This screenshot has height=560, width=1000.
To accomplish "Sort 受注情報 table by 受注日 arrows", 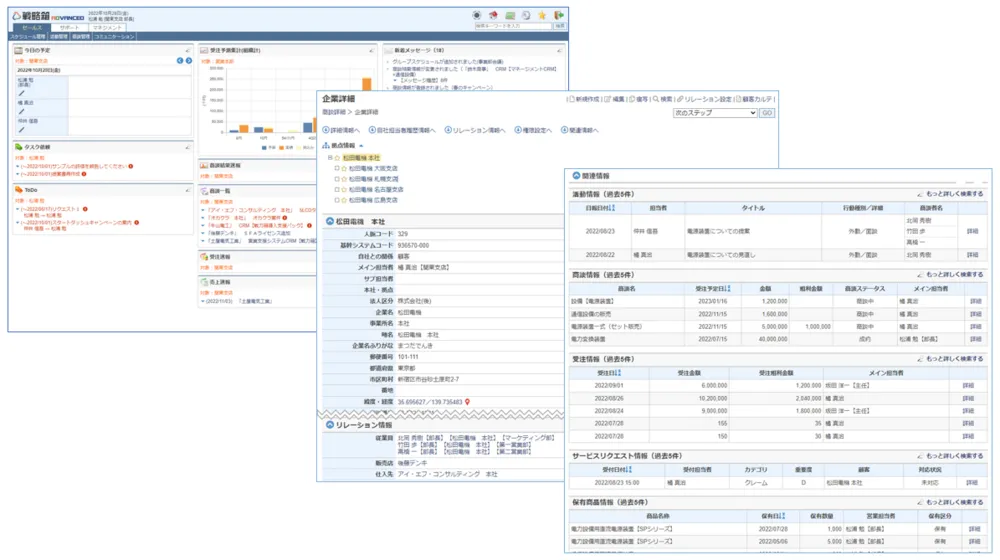I will point(618,373).
